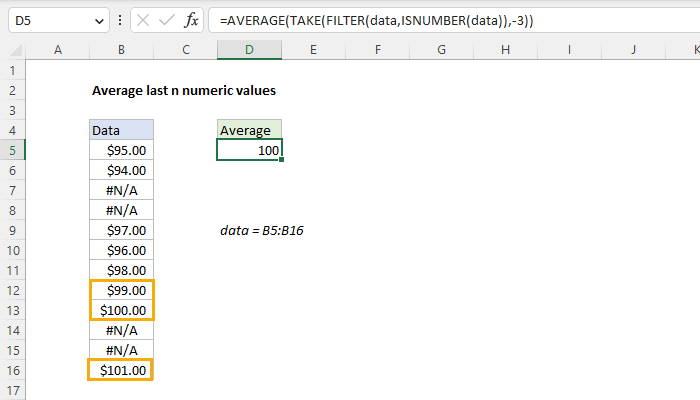Screen dimensions: 700x400
Task: Select column E header
Action: coord(313,50)
